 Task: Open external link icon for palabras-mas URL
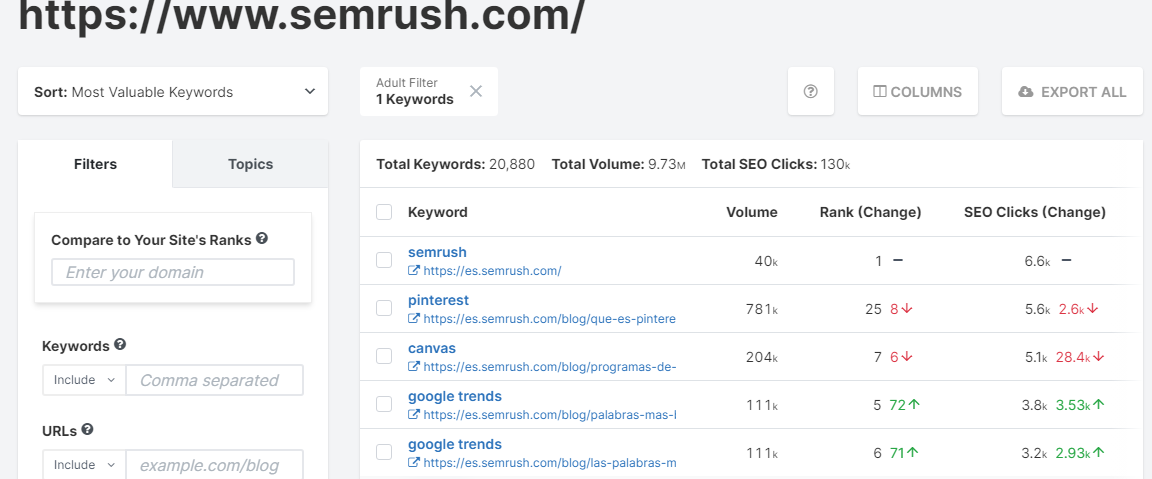tap(414, 415)
